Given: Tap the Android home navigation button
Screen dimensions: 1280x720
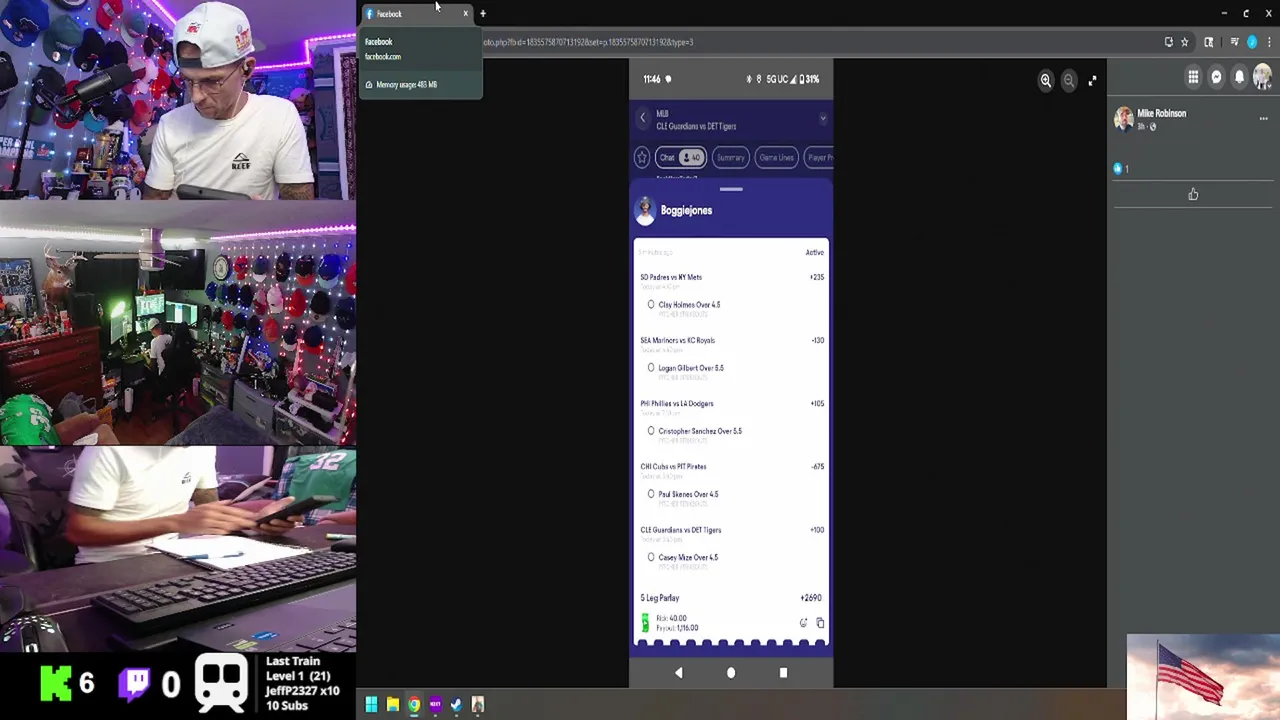Looking at the screenshot, I should tap(731, 673).
